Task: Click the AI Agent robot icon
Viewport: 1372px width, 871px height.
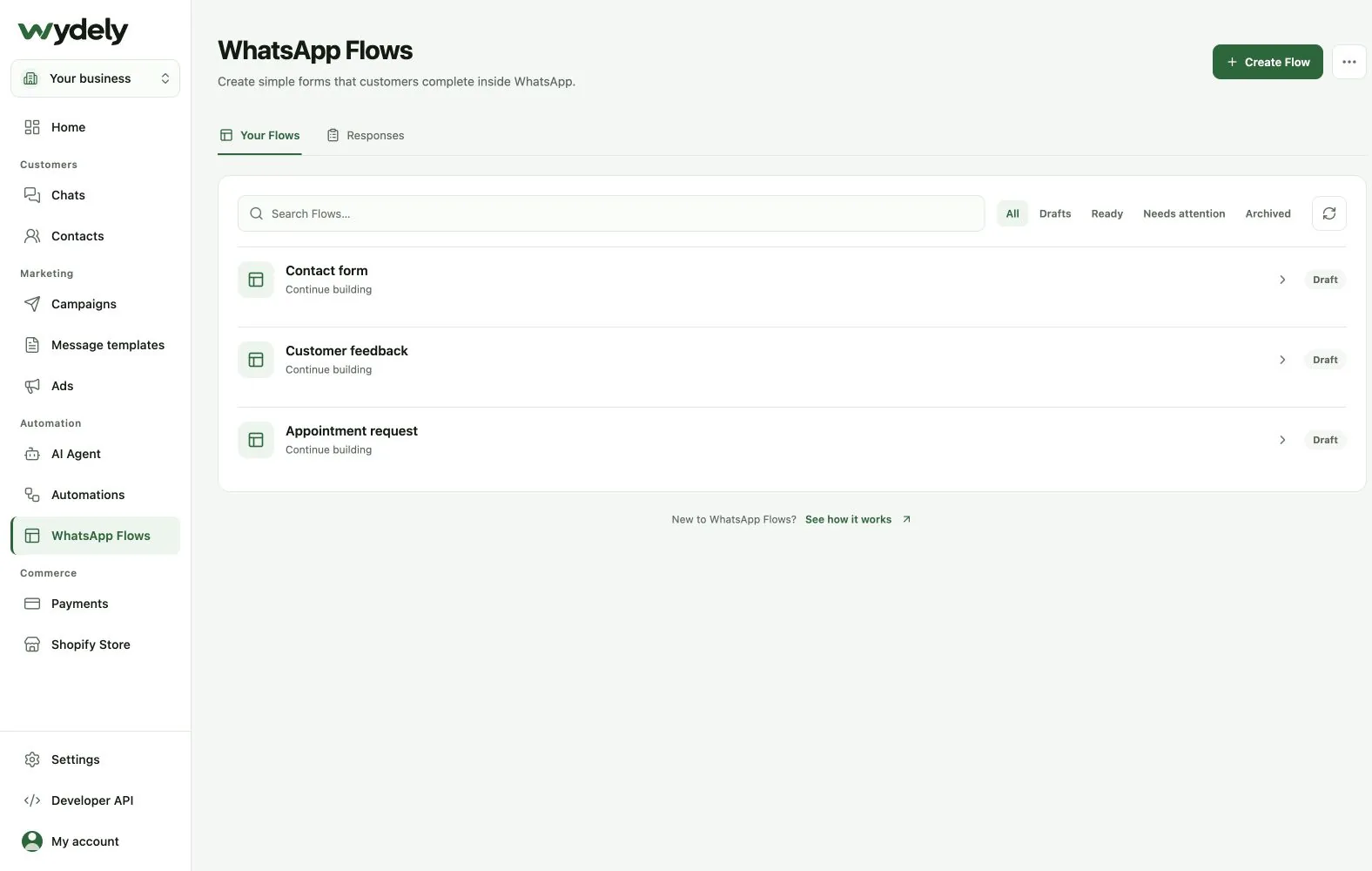Action: pos(32,454)
